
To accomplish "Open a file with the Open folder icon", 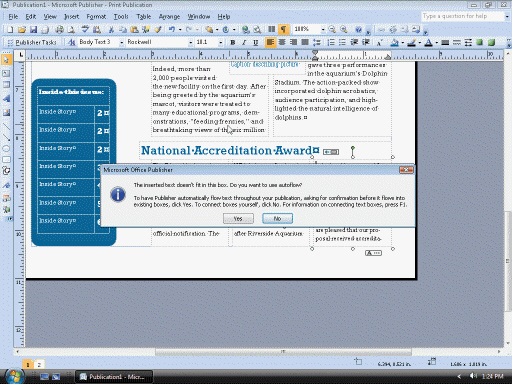I will (22, 30).
